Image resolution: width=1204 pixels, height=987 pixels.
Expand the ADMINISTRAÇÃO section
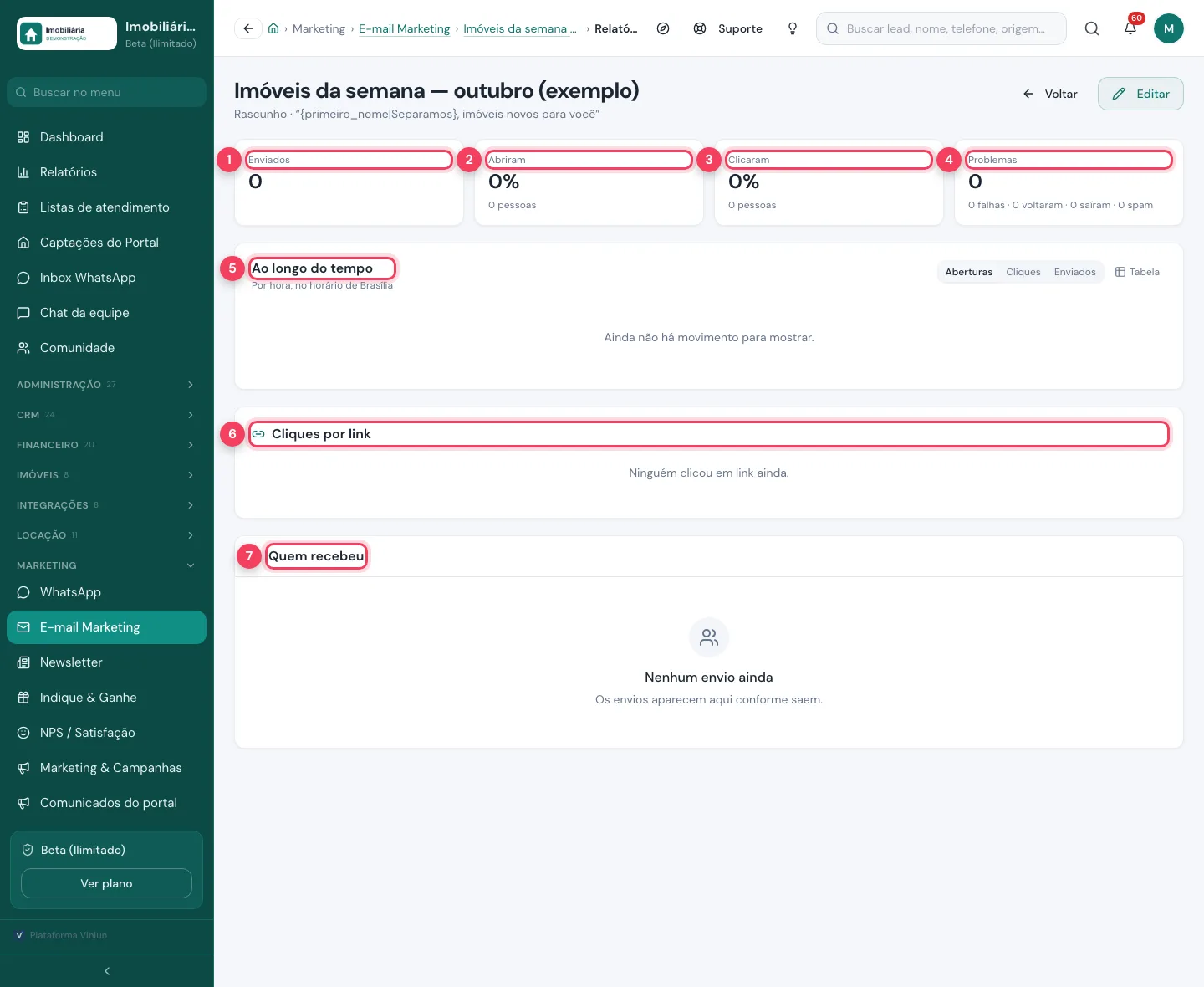106,385
